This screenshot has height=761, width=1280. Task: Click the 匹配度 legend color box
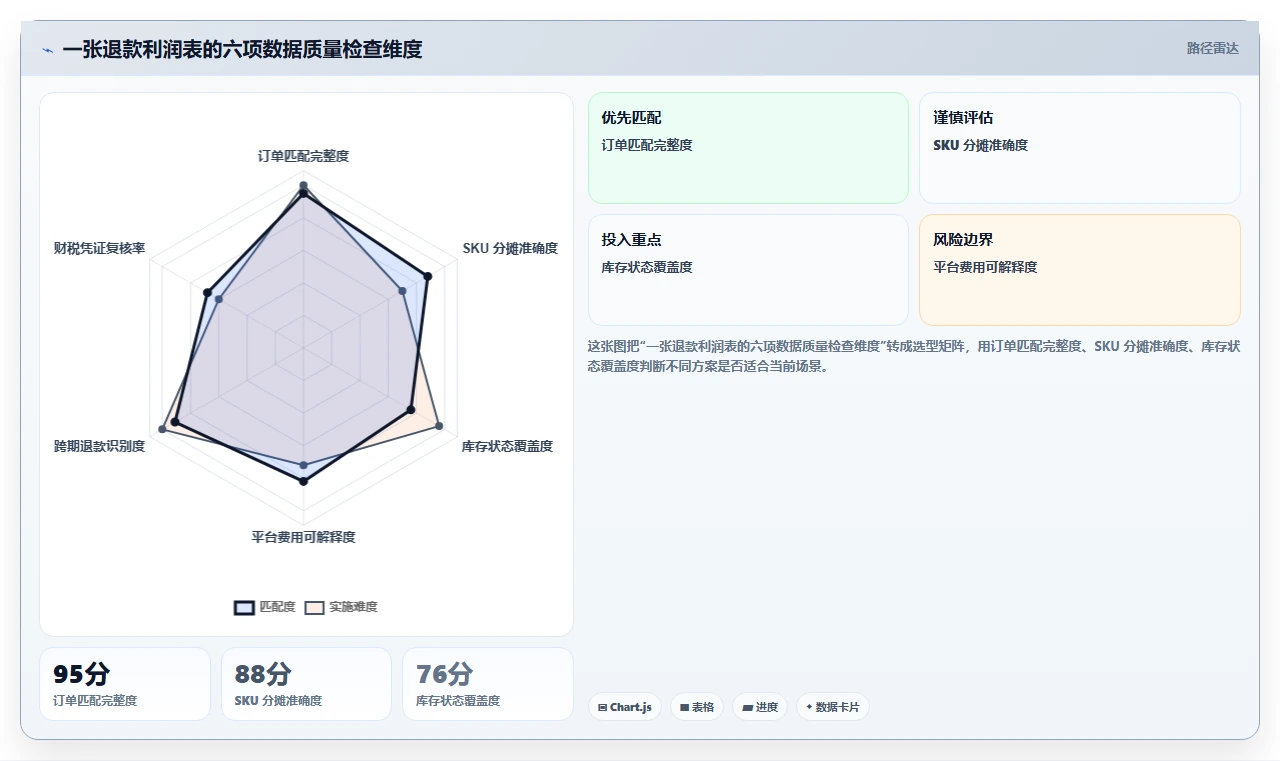coord(244,607)
